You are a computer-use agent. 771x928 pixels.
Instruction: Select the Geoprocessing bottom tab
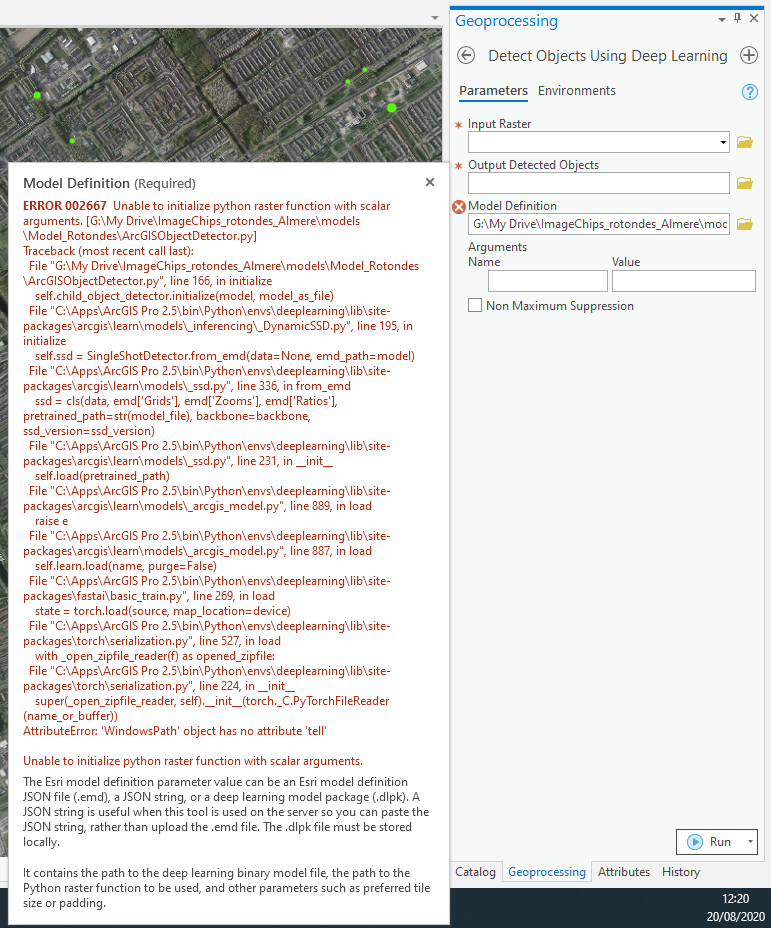(x=547, y=872)
